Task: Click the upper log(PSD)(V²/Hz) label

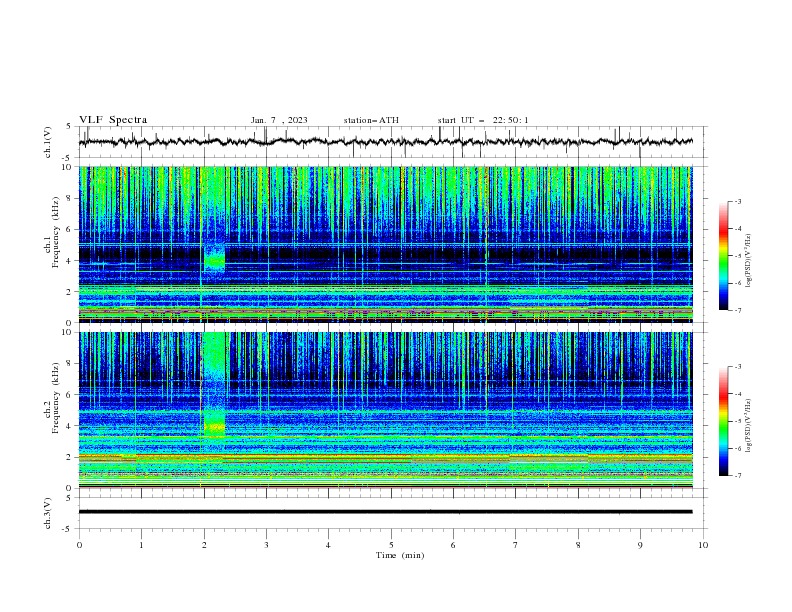Action: pyautogui.click(x=748, y=261)
